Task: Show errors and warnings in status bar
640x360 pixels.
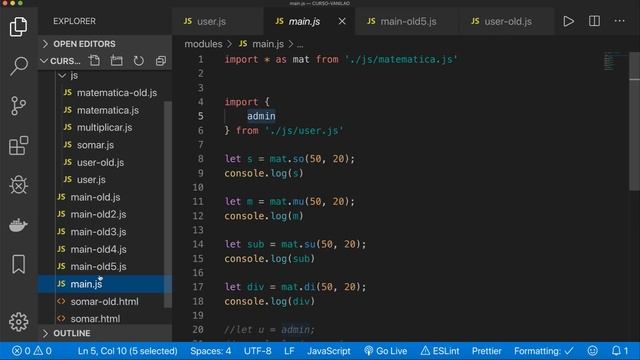Action: click(x=32, y=351)
